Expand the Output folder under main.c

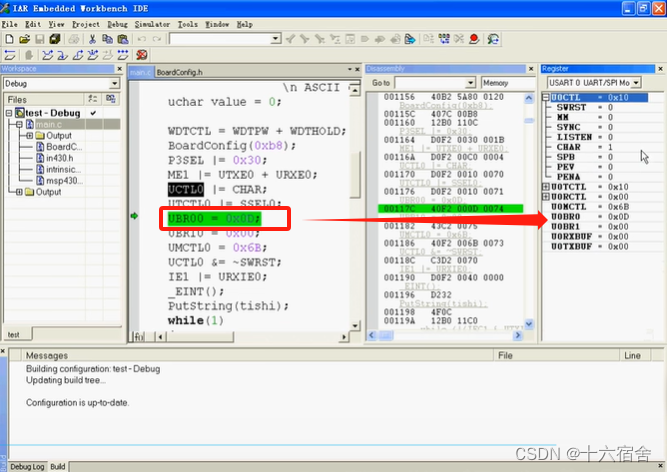(30, 136)
